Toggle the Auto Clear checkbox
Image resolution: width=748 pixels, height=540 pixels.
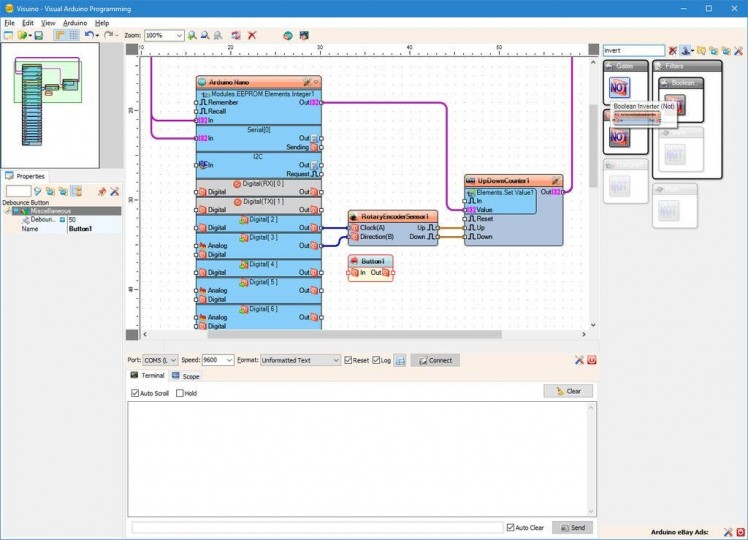(510, 527)
